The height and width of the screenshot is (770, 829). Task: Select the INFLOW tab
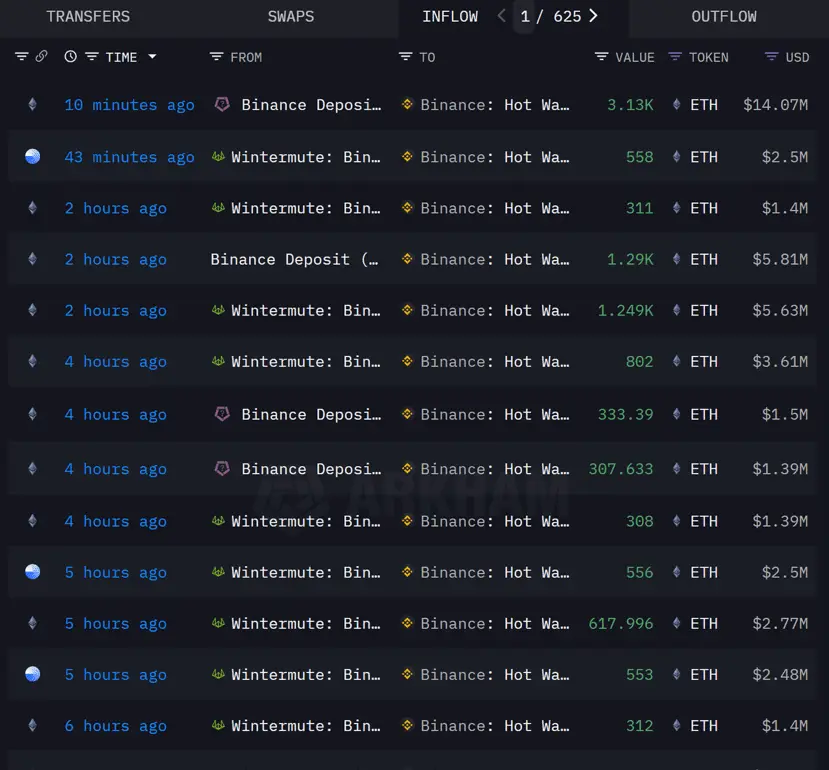pyautogui.click(x=450, y=17)
